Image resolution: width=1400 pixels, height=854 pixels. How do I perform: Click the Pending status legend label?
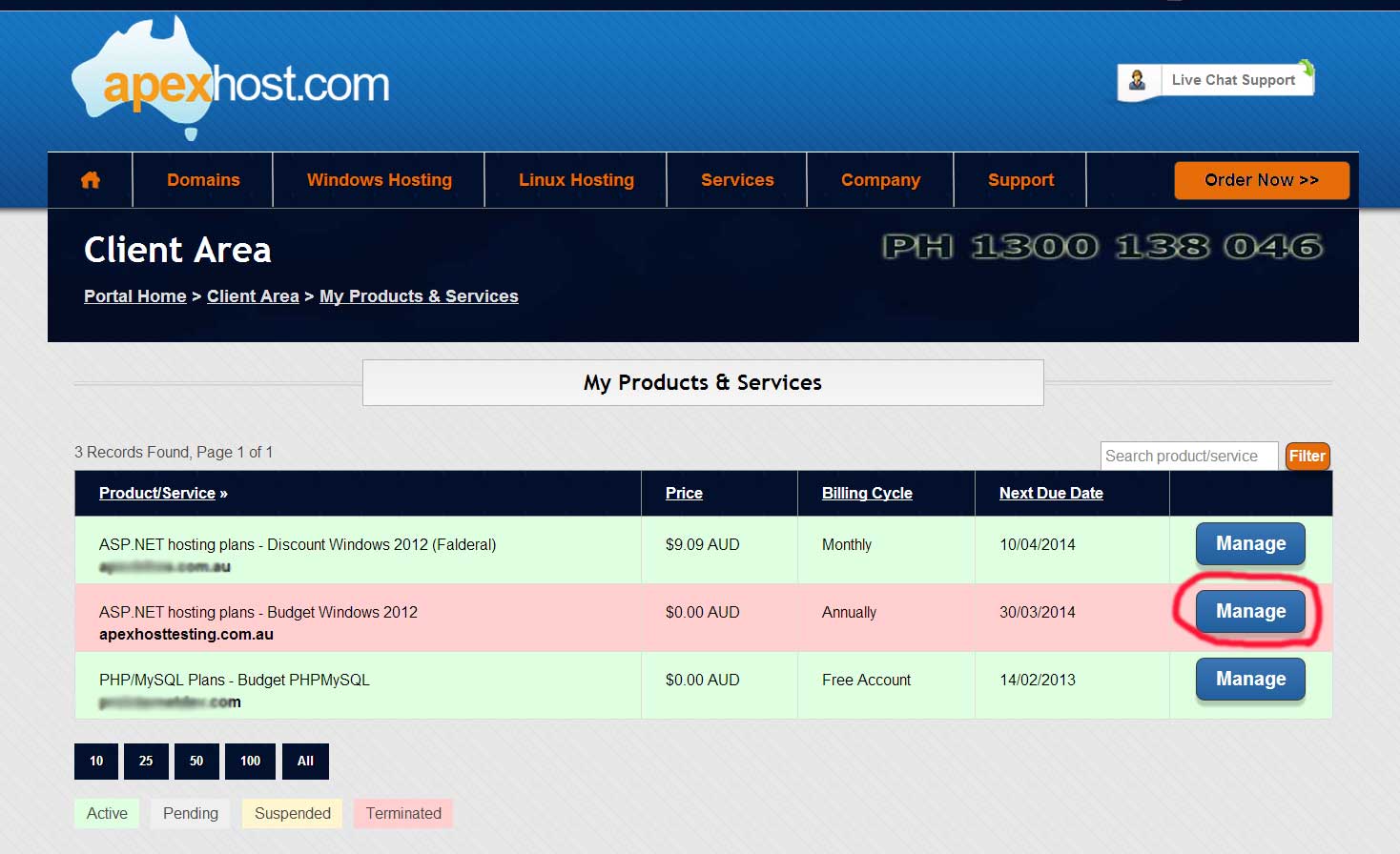coord(191,813)
